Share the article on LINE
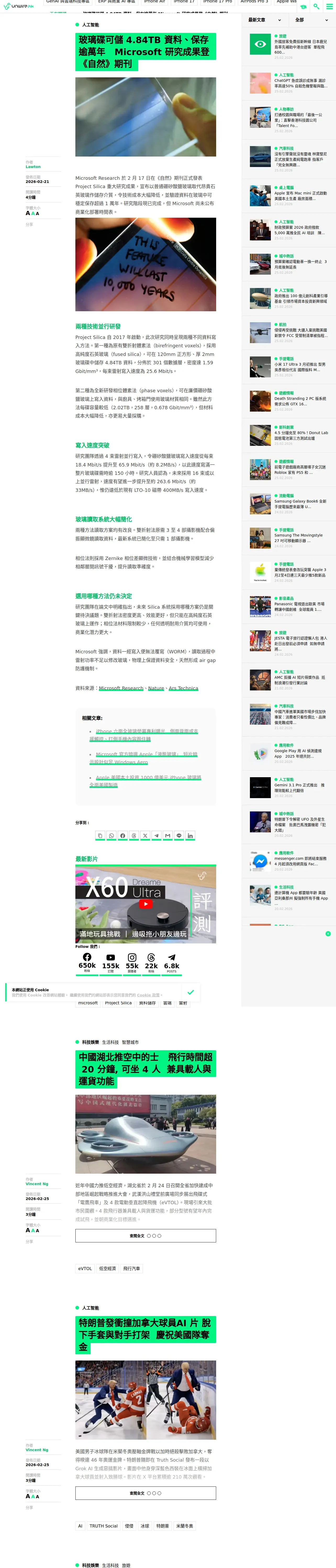This screenshot has width=336, height=1568. (x=179, y=835)
